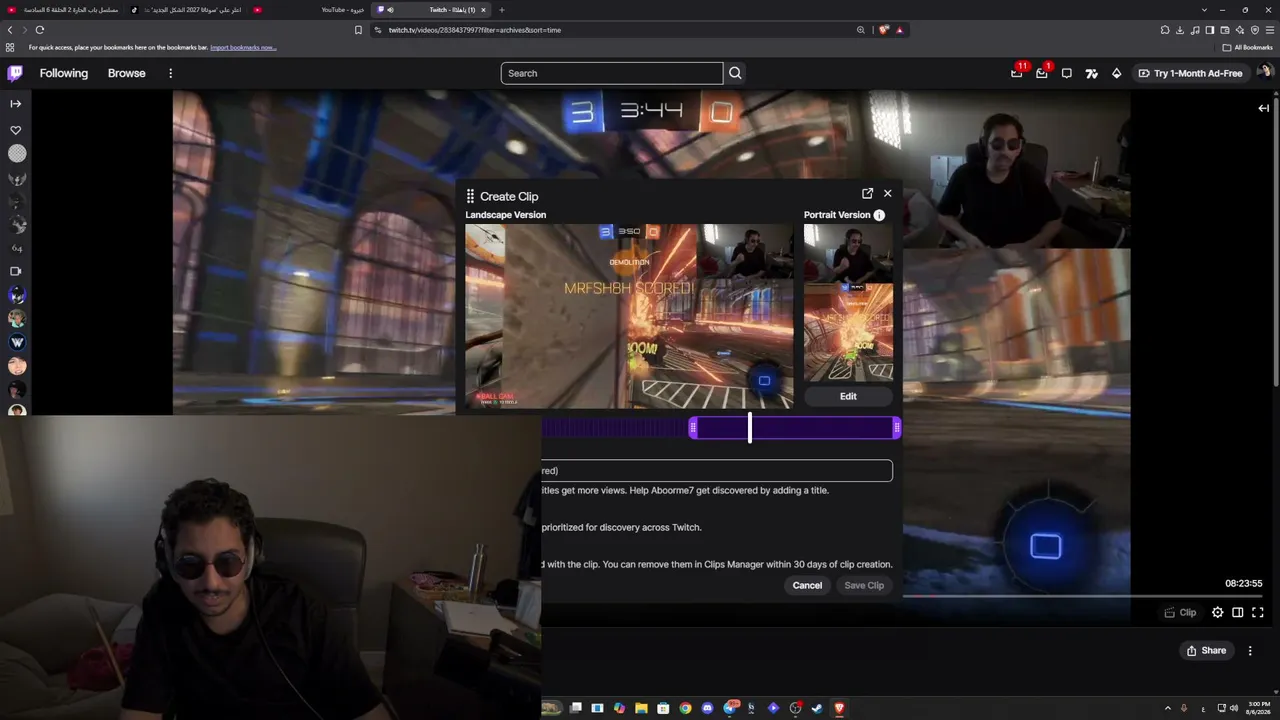Show hidden system tray icons
This screenshot has width=1280, height=720.
pos(1167,708)
